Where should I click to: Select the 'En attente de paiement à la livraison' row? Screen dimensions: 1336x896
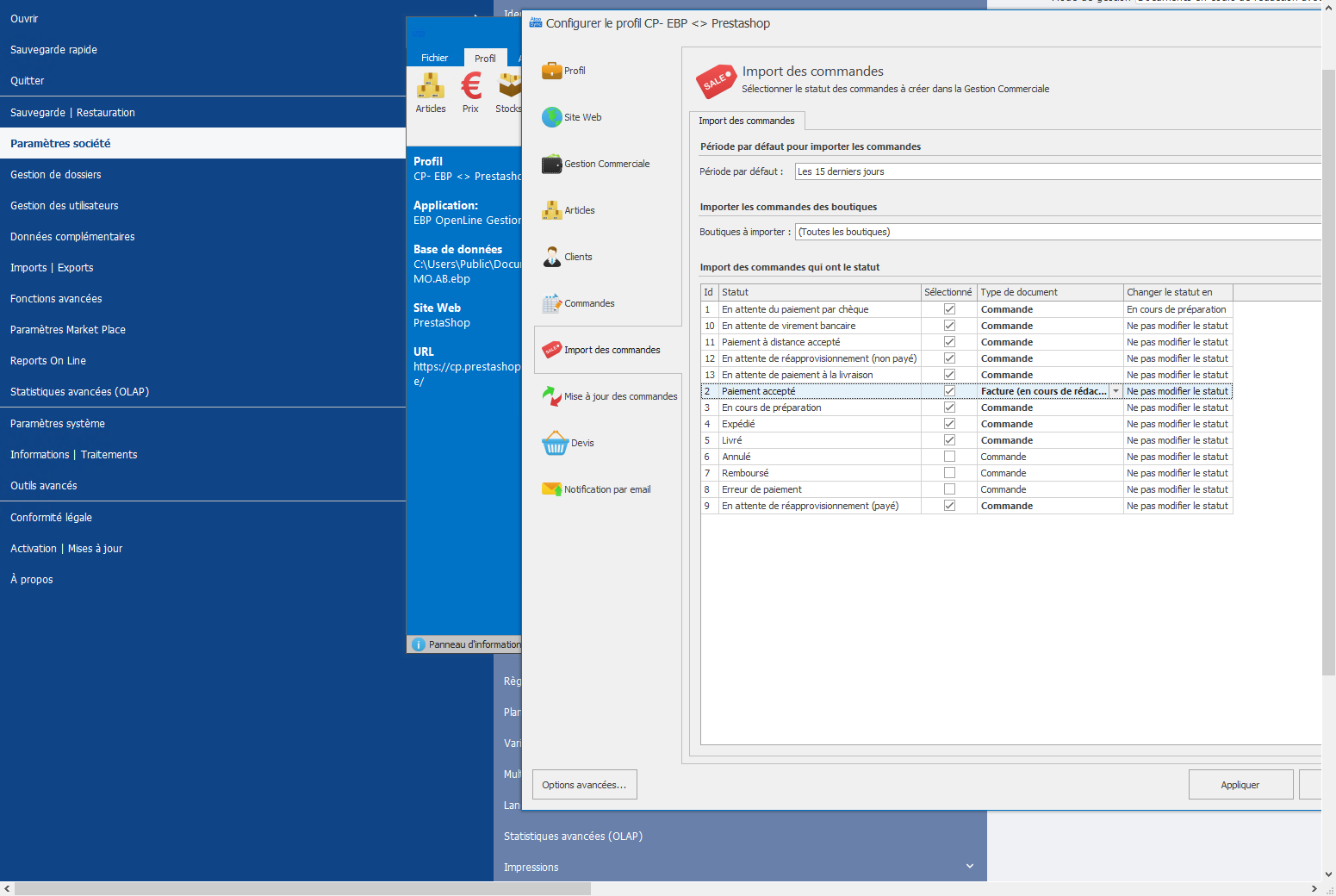pos(966,375)
